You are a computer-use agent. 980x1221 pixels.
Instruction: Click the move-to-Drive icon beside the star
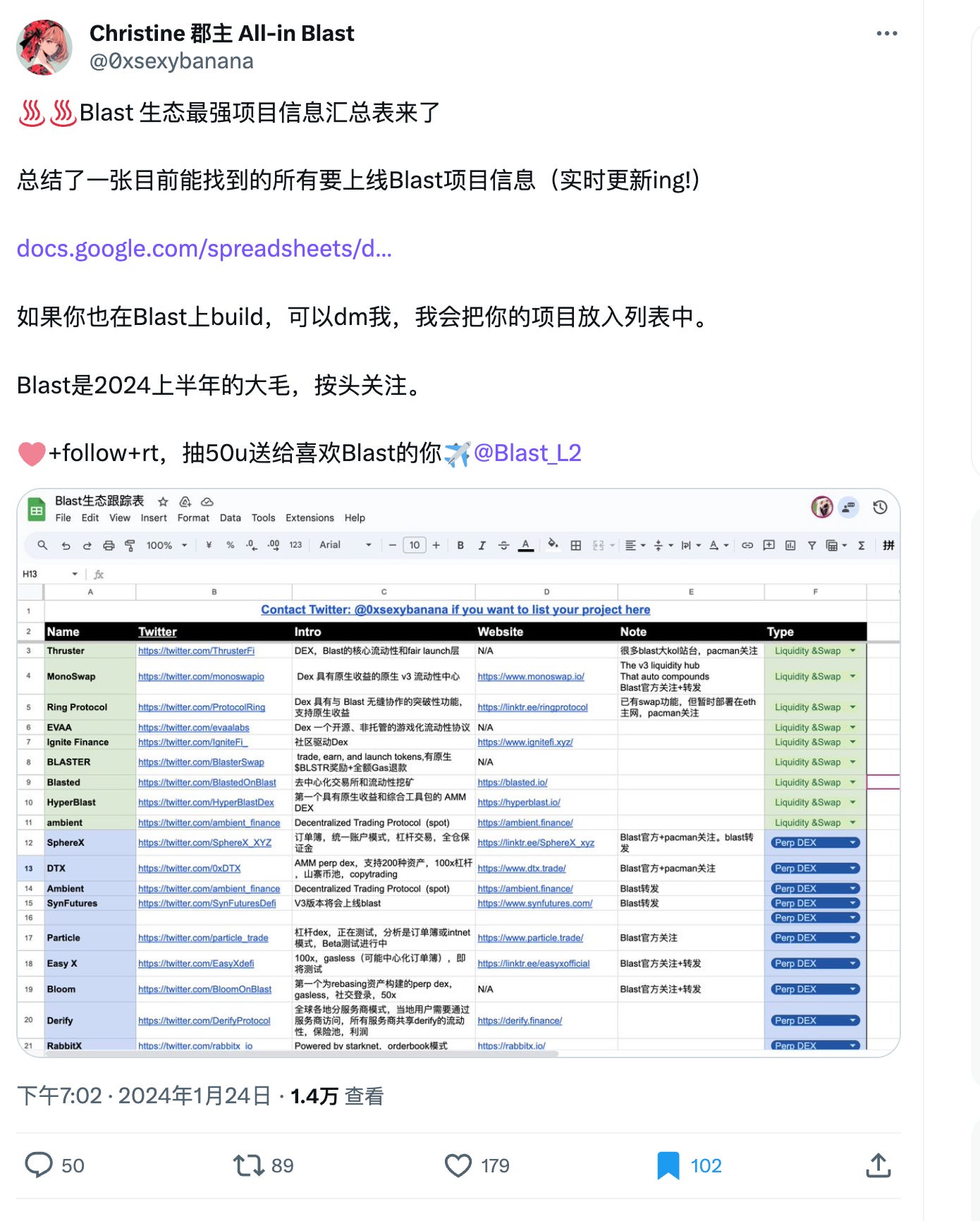(185, 502)
